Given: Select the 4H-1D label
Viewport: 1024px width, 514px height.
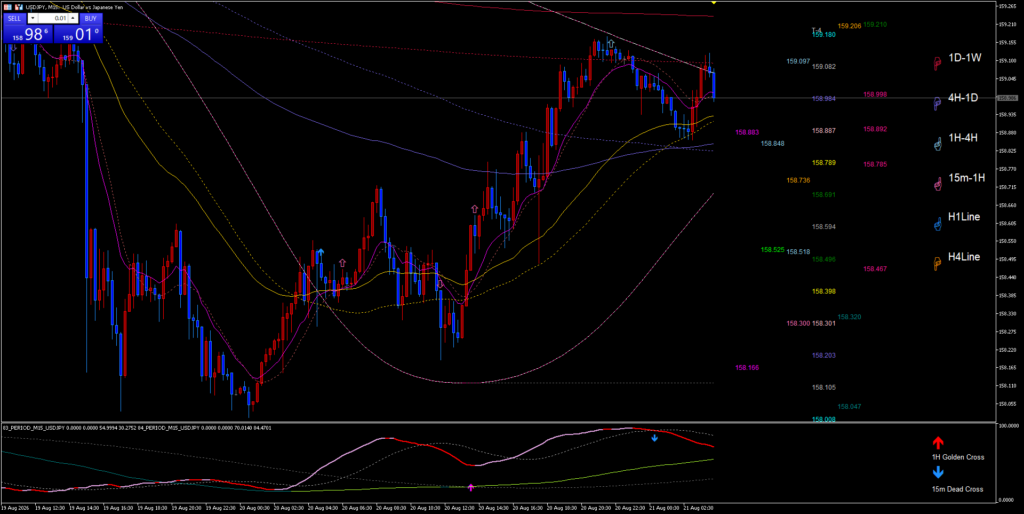Looking at the screenshot, I should pos(963,98).
